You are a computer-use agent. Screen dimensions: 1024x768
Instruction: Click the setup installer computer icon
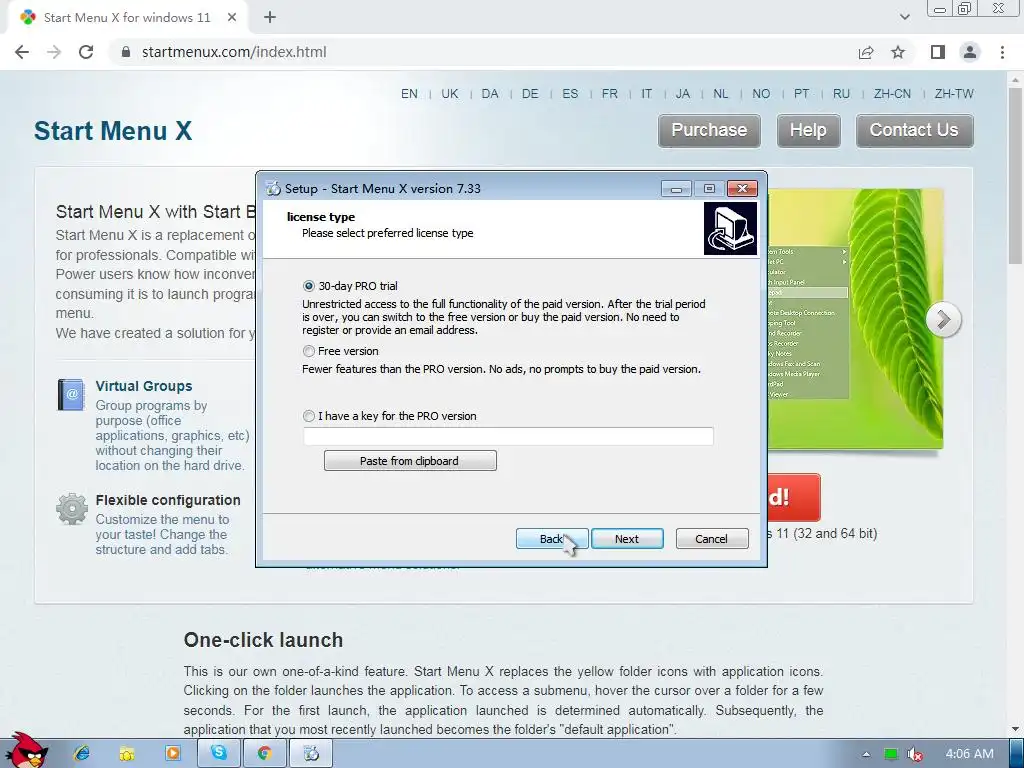(730, 228)
